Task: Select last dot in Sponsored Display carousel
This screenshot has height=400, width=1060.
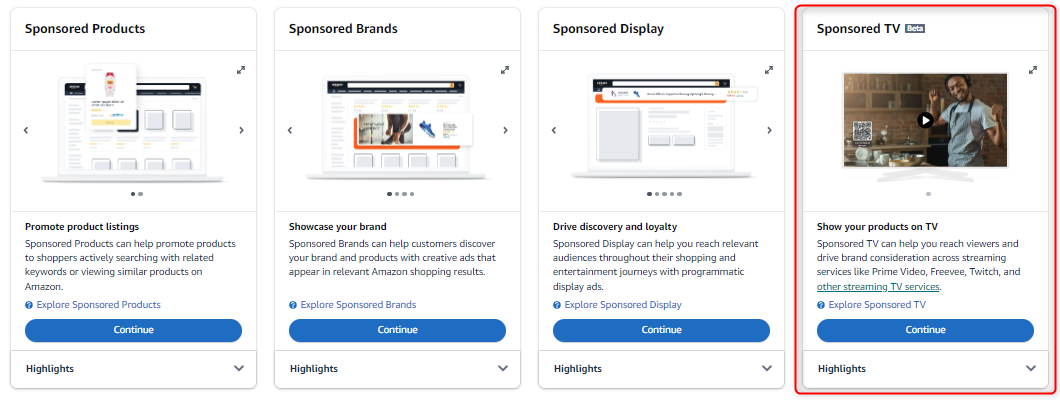Action: click(679, 194)
